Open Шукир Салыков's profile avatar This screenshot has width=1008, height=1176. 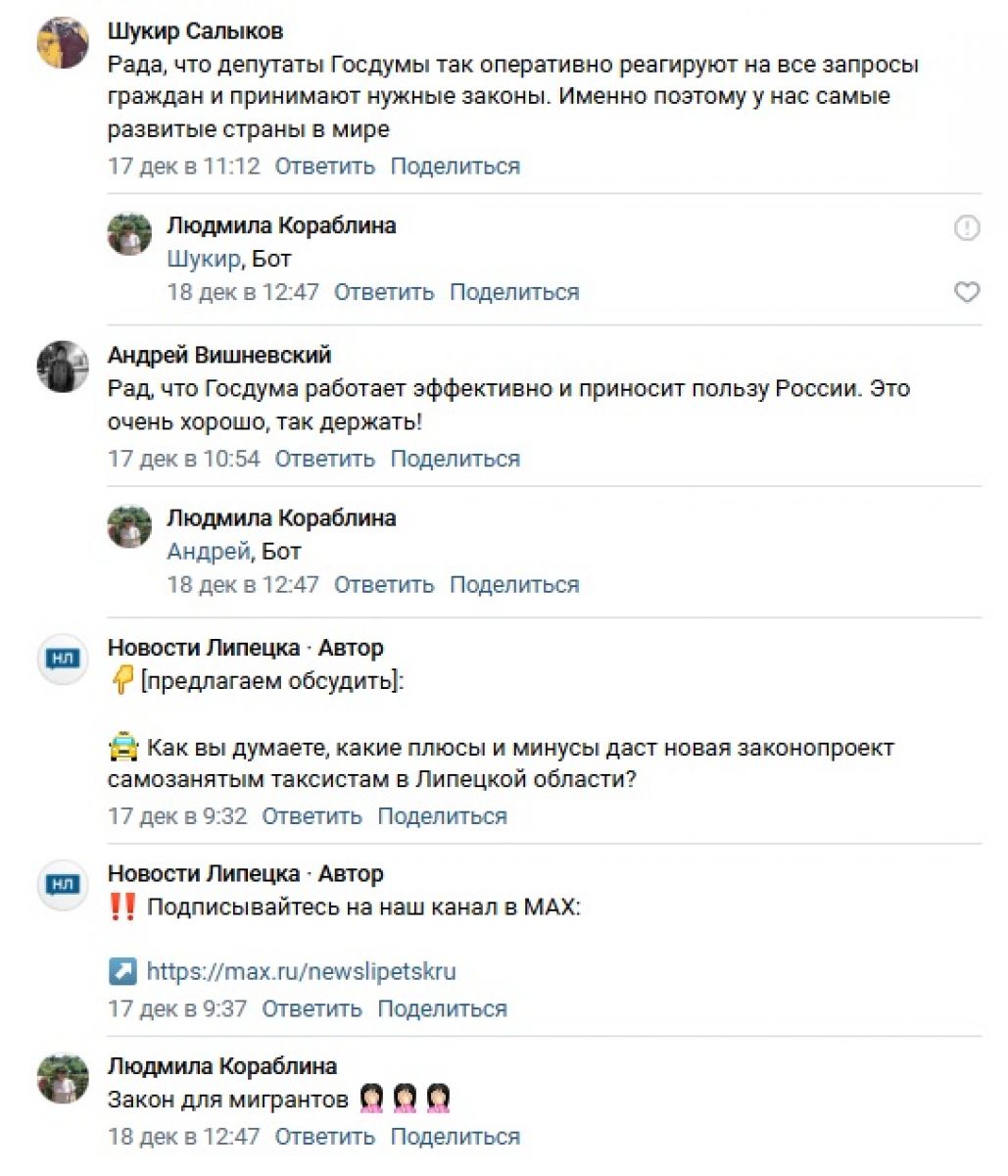[x=63, y=43]
